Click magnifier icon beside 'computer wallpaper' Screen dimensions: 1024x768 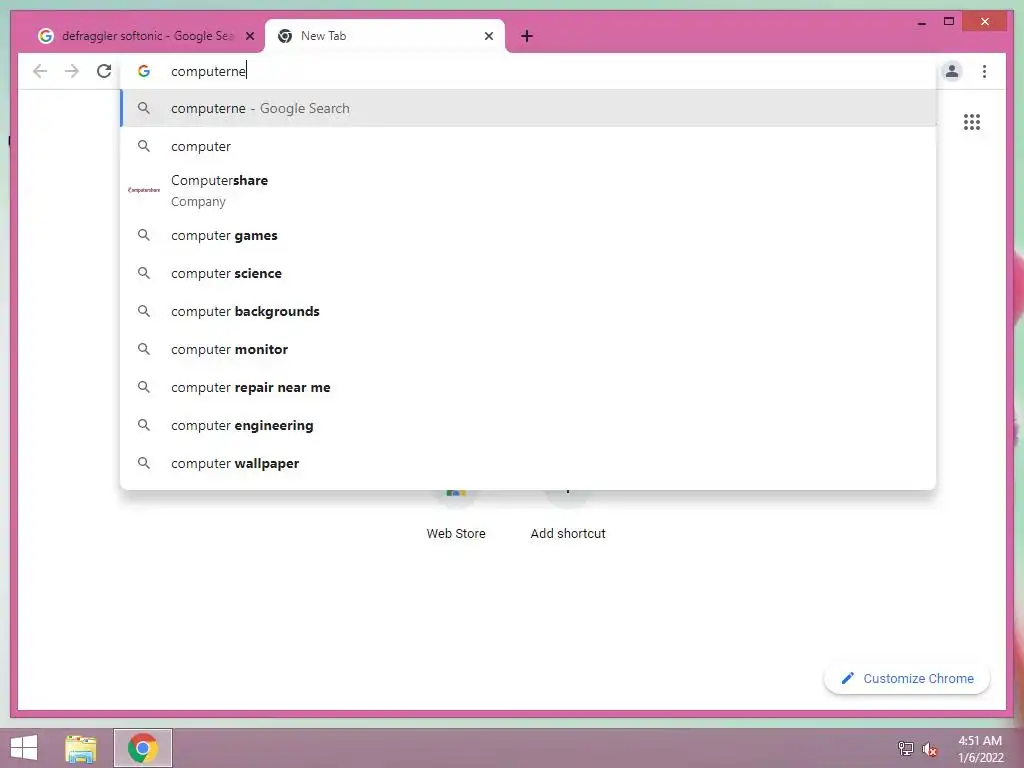pos(144,463)
